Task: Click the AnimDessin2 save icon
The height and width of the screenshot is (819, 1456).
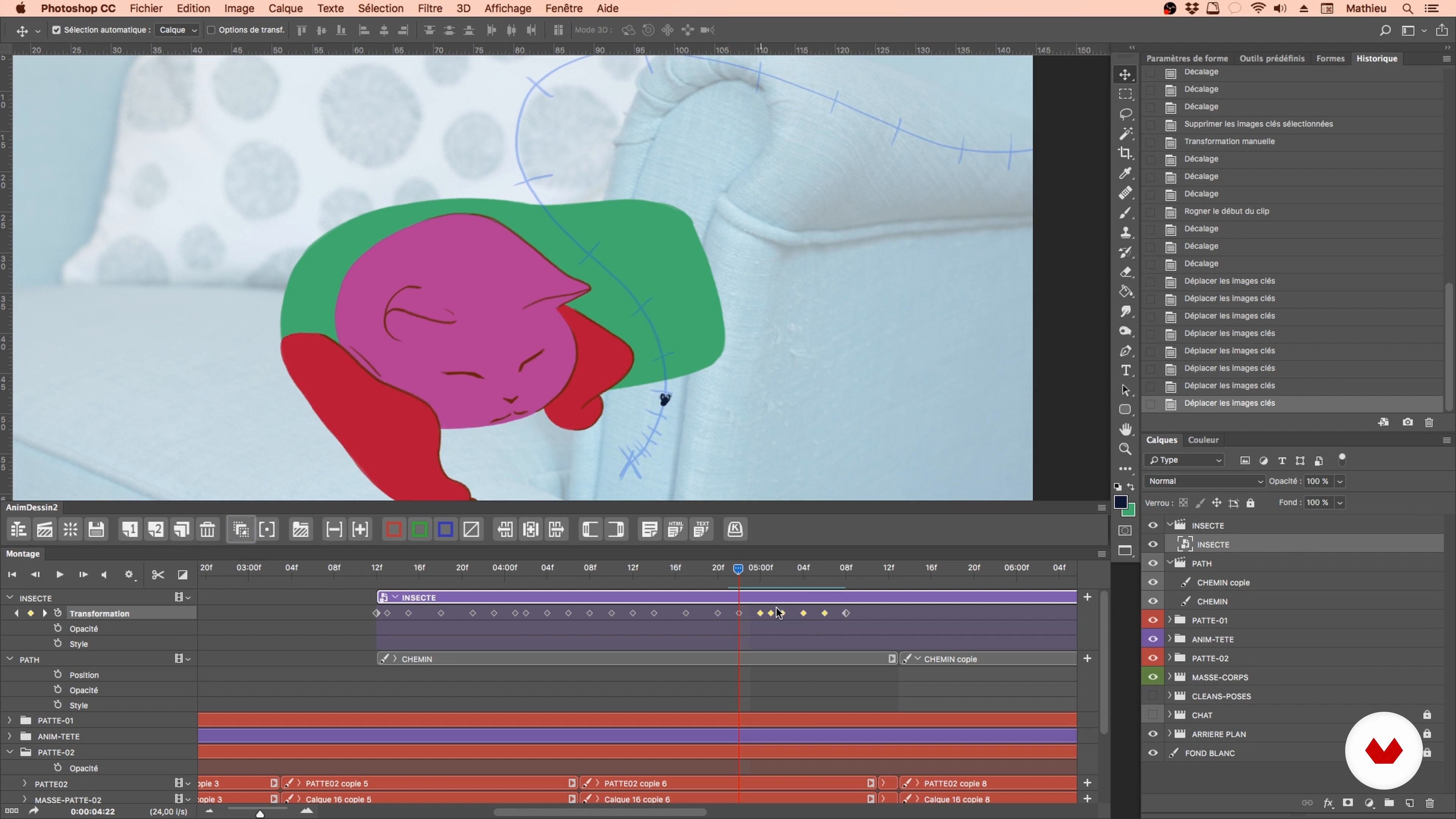Action: (x=96, y=530)
